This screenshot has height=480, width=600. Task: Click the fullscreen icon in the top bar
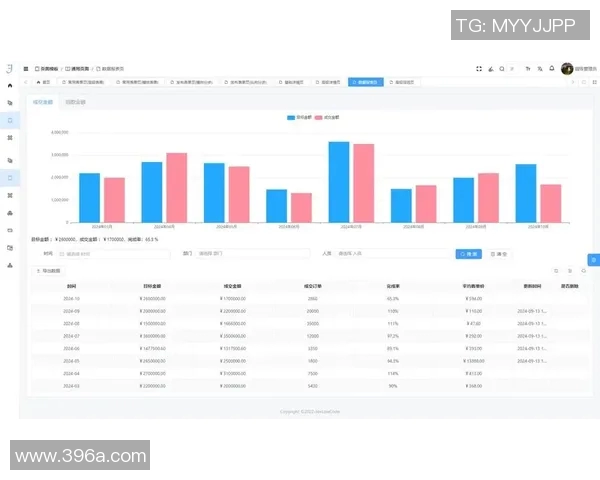(479, 69)
